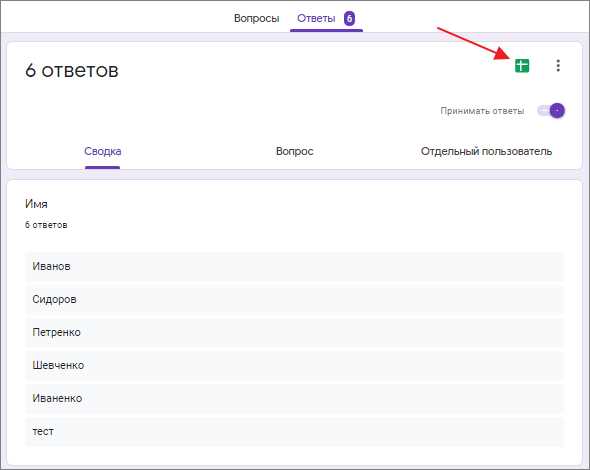Toggle the Принимать ответы switch
The width and height of the screenshot is (590, 470).
pyautogui.click(x=552, y=111)
